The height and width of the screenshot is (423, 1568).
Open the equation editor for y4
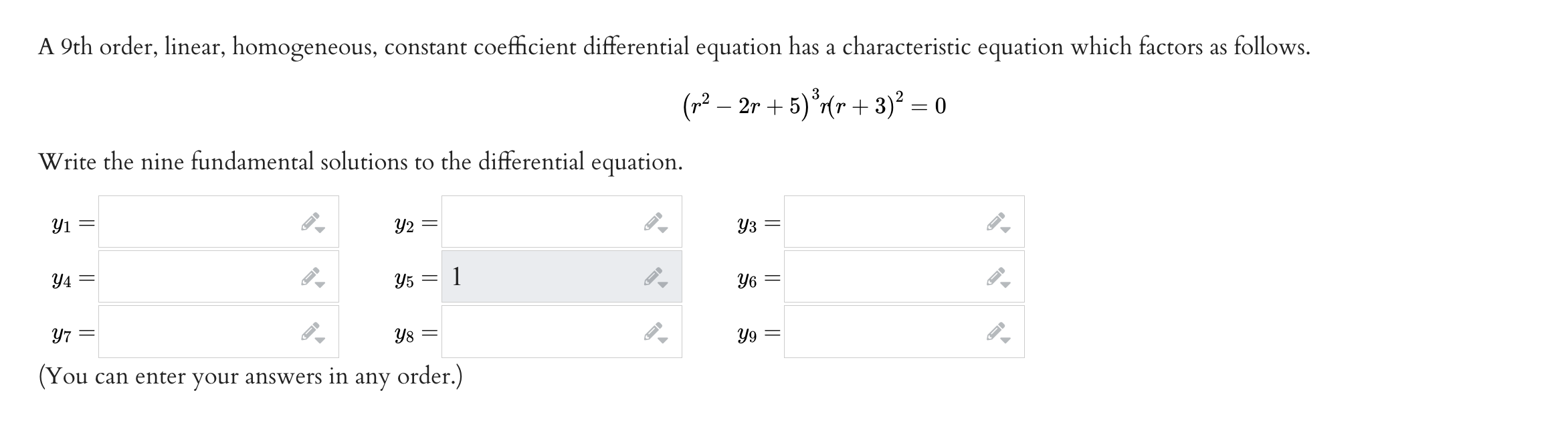311,276
